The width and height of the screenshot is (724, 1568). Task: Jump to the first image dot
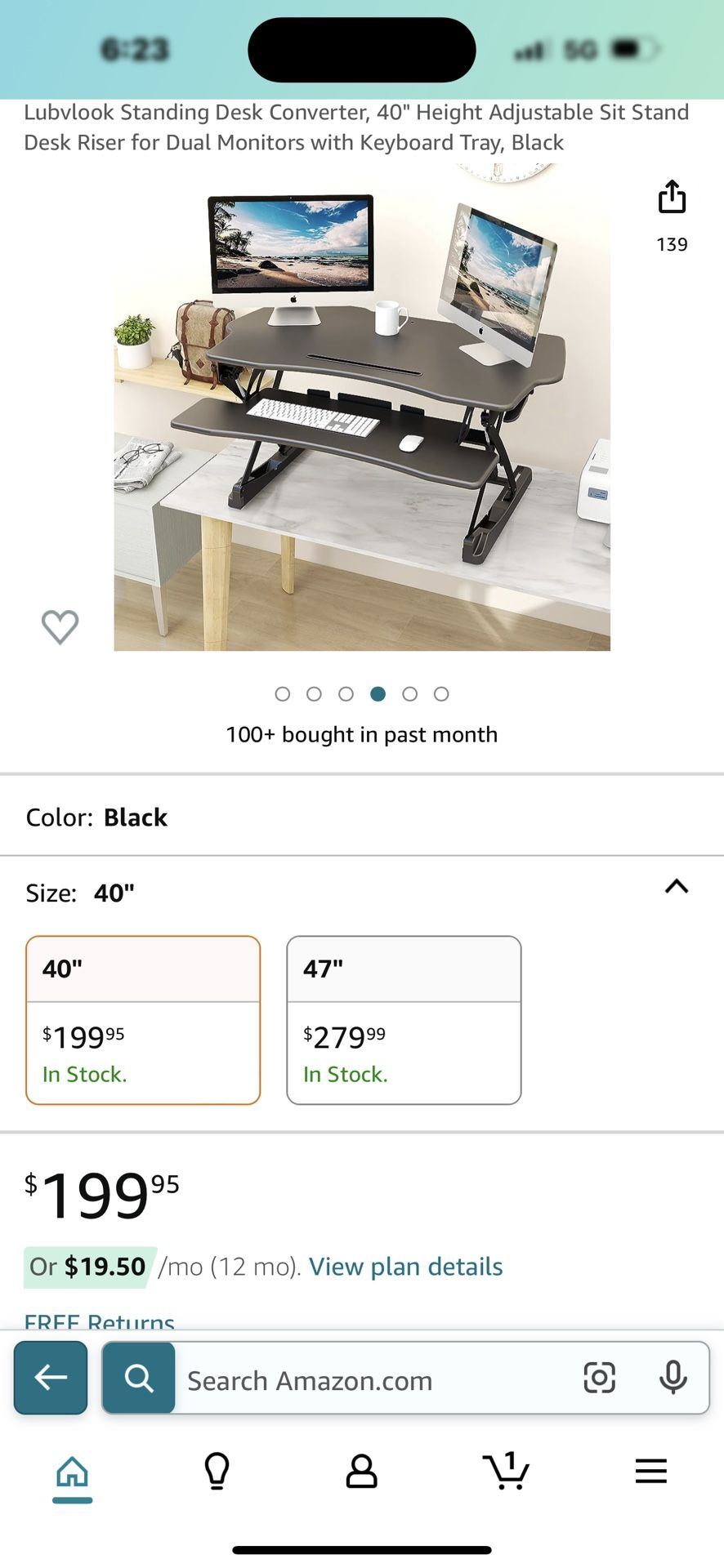283,694
